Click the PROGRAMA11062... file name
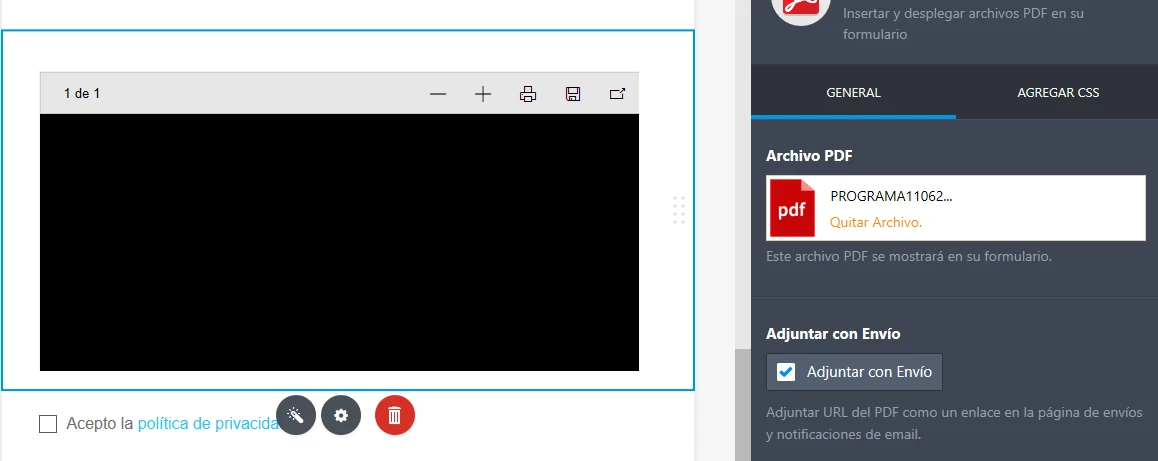 click(891, 197)
